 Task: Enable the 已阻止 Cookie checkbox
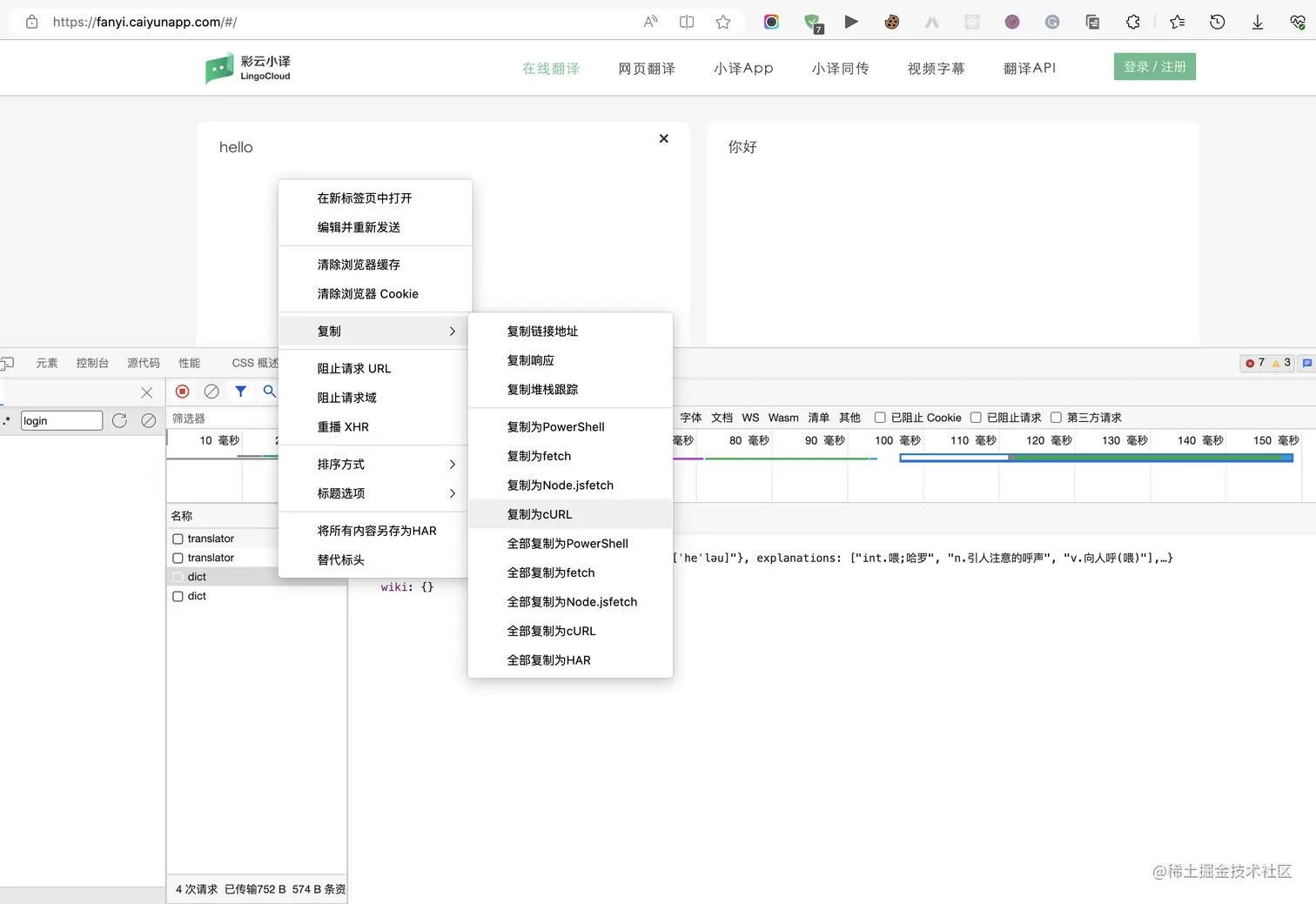(x=879, y=418)
